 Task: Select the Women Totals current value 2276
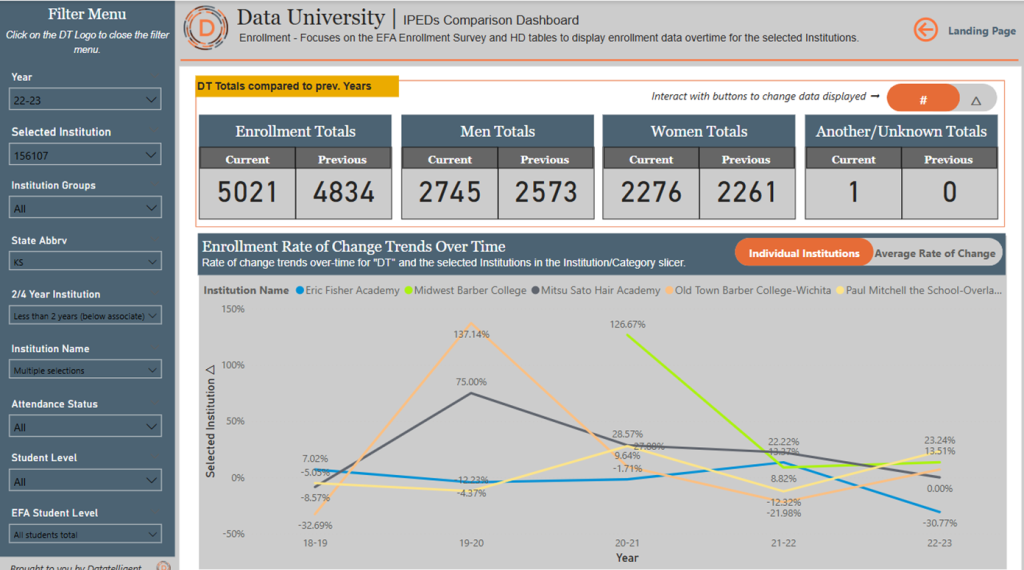(651, 193)
